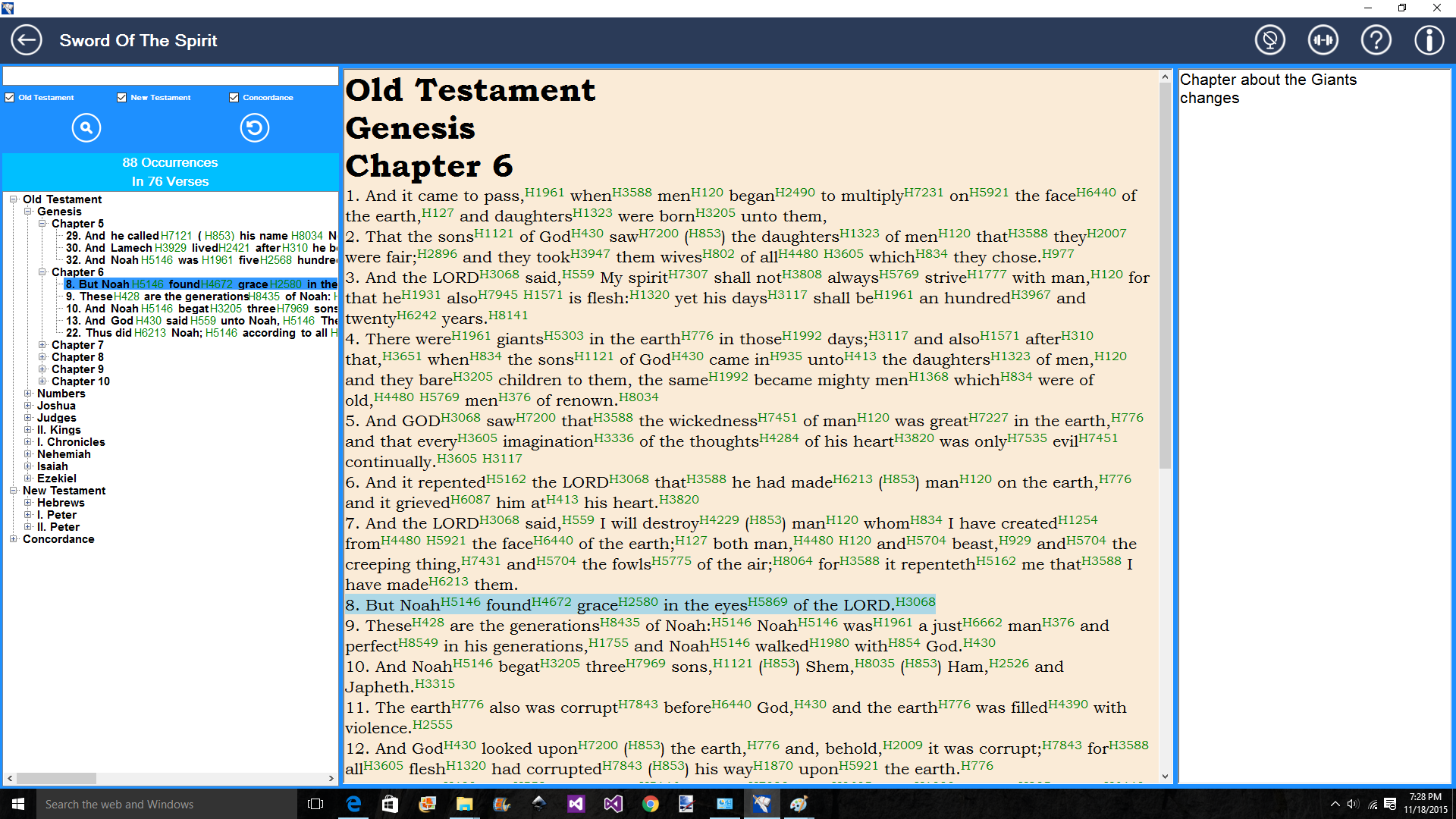The height and width of the screenshot is (819, 1456).
Task: Open Chrome from the taskbar
Action: click(650, 804)
